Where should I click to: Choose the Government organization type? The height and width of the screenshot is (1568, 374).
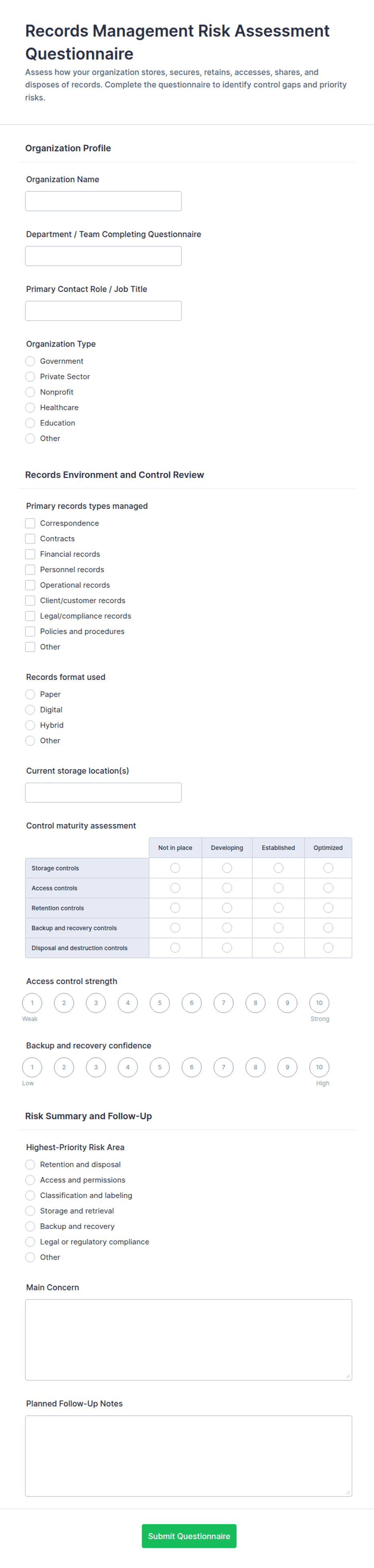30,361
